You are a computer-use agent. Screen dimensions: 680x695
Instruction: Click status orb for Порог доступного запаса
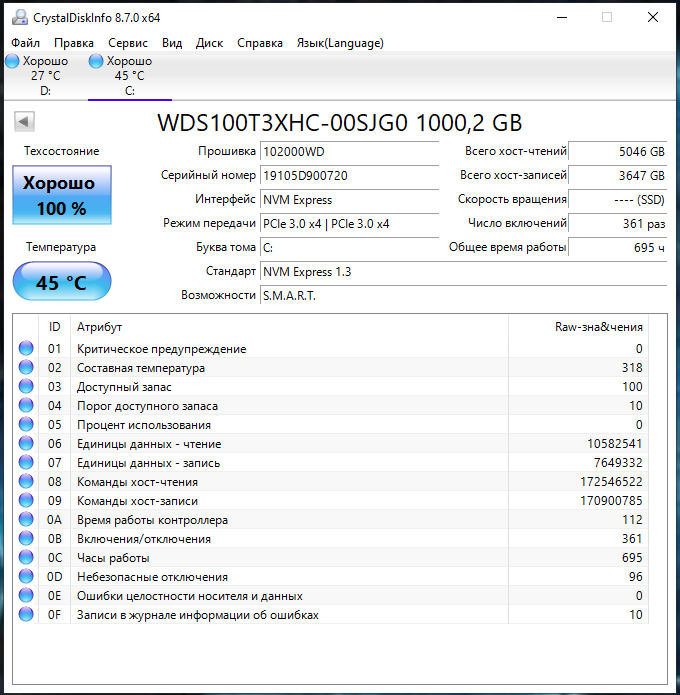click(26, 406)
